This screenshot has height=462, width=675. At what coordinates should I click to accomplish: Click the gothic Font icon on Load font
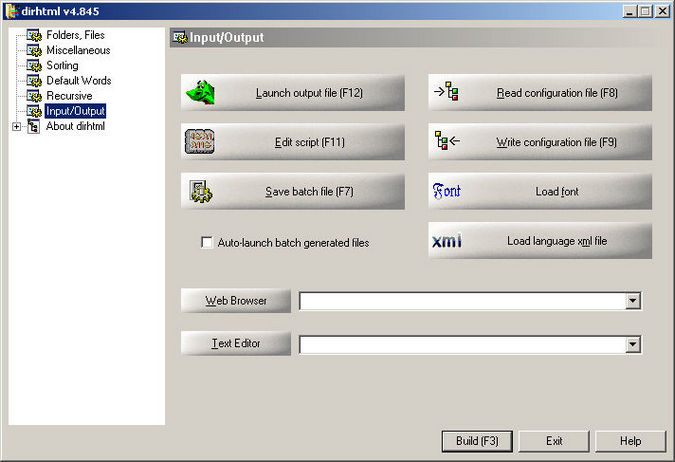446,191
